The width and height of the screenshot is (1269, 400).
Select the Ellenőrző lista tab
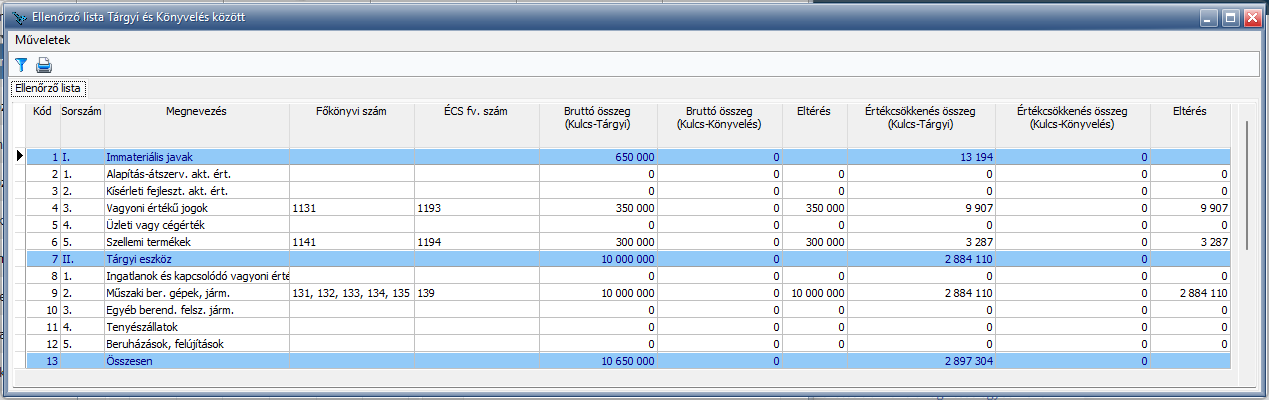click(48, 89)
